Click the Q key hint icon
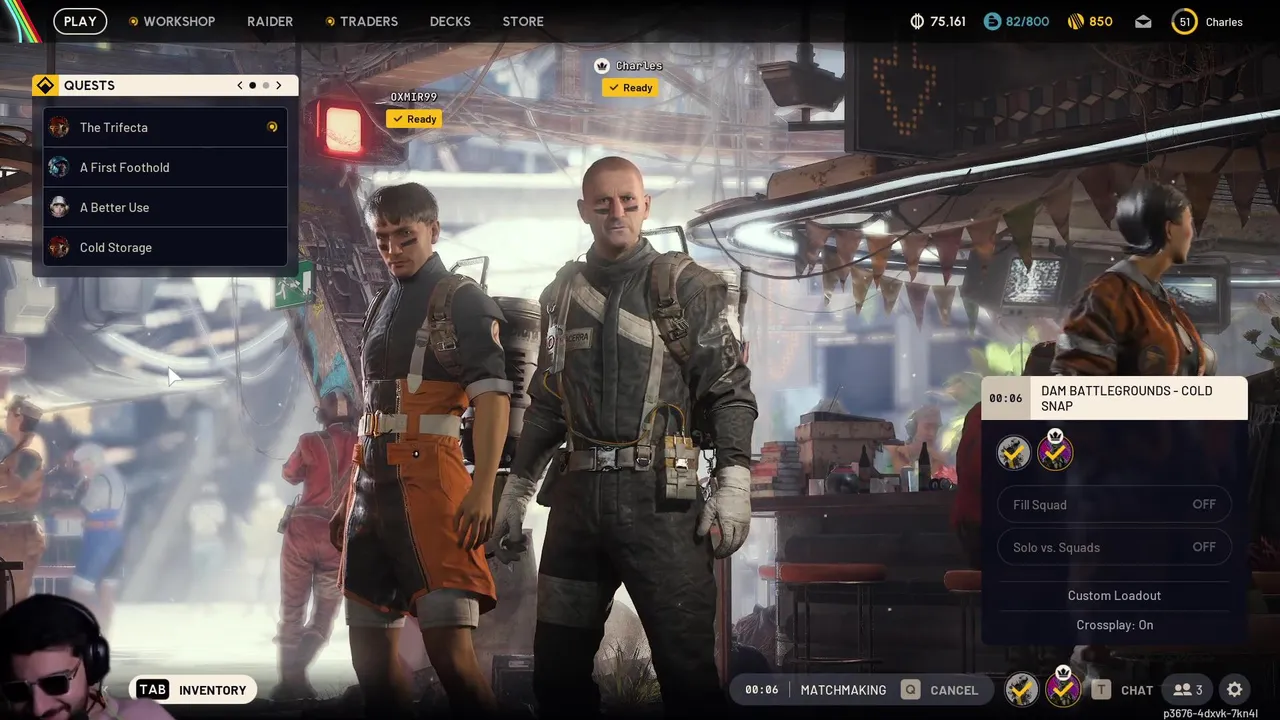1280x720 pixels. pyautogui.click(x=910, y=690)
